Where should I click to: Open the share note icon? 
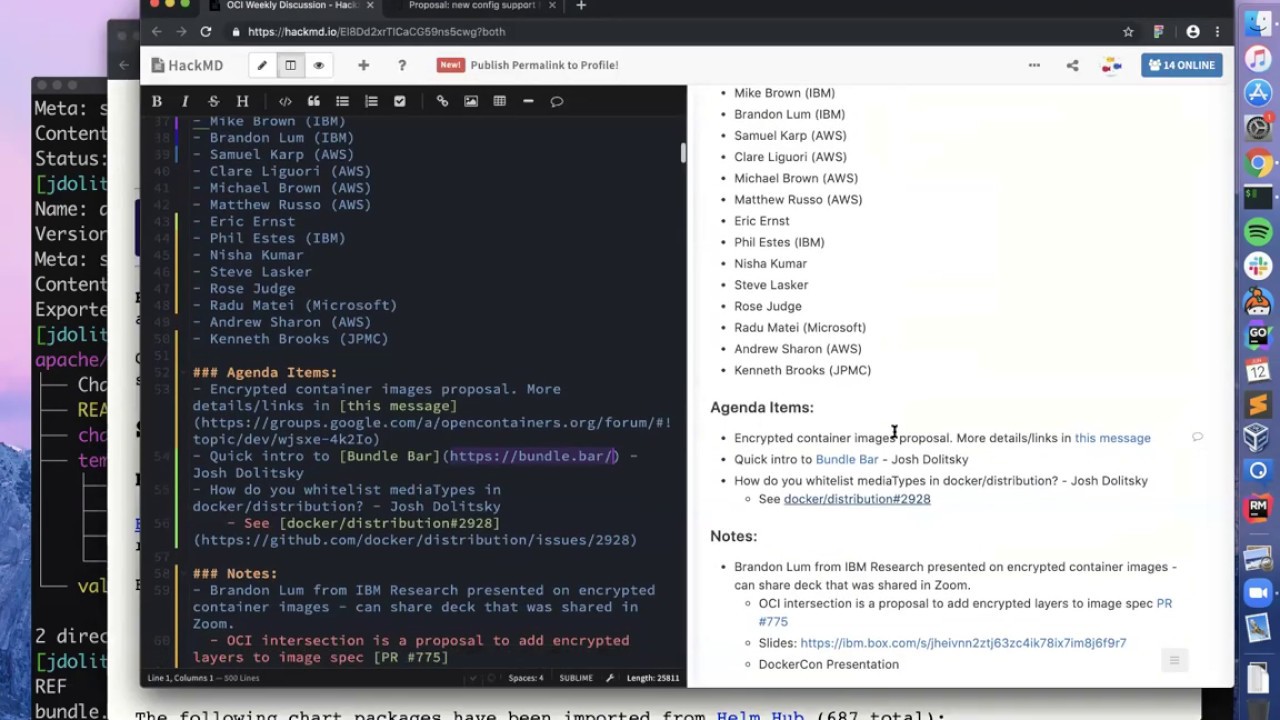(x=1072, y=65)
